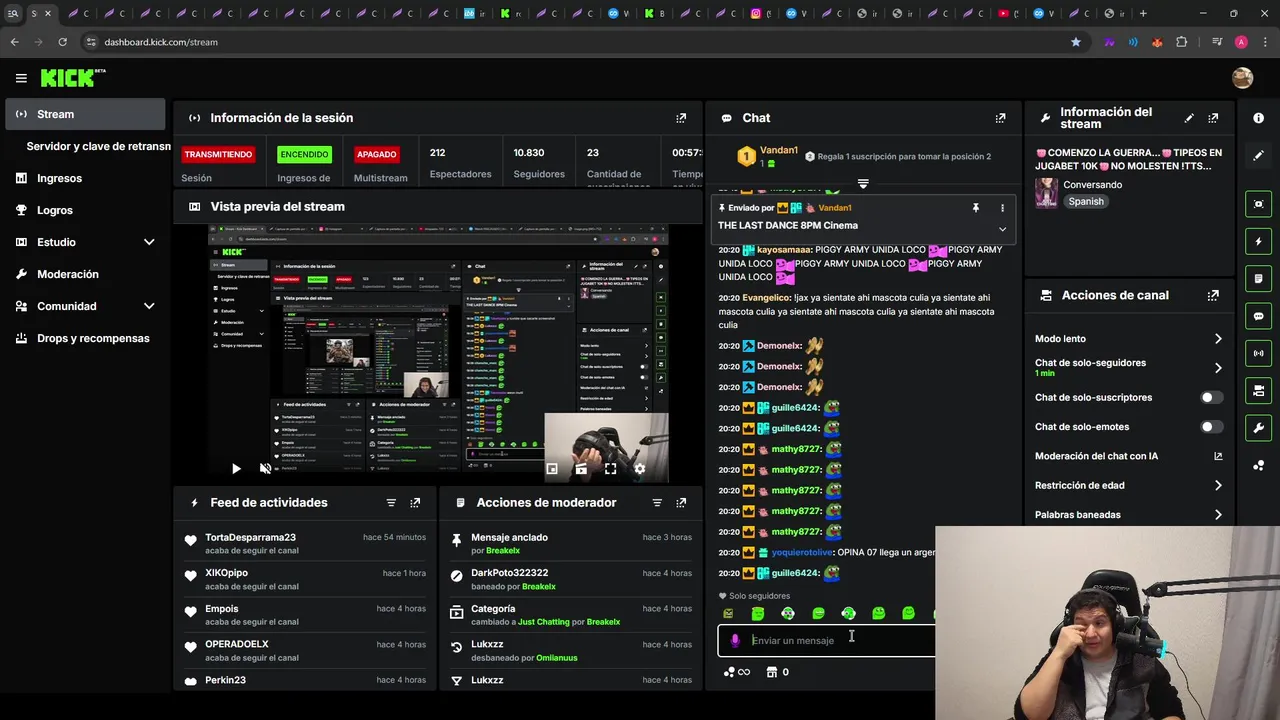Click Omilanuus in the moderator actions
The width and height of the screenshot is (1280, 720).
click(557, 658)
